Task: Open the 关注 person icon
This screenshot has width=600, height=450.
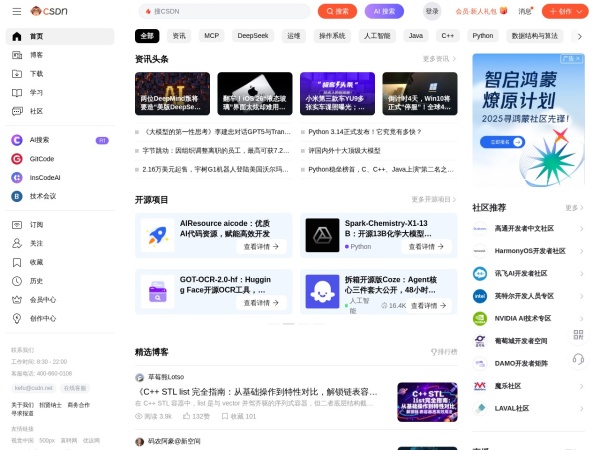Action: pyautogui.click(x=17, y=243)
